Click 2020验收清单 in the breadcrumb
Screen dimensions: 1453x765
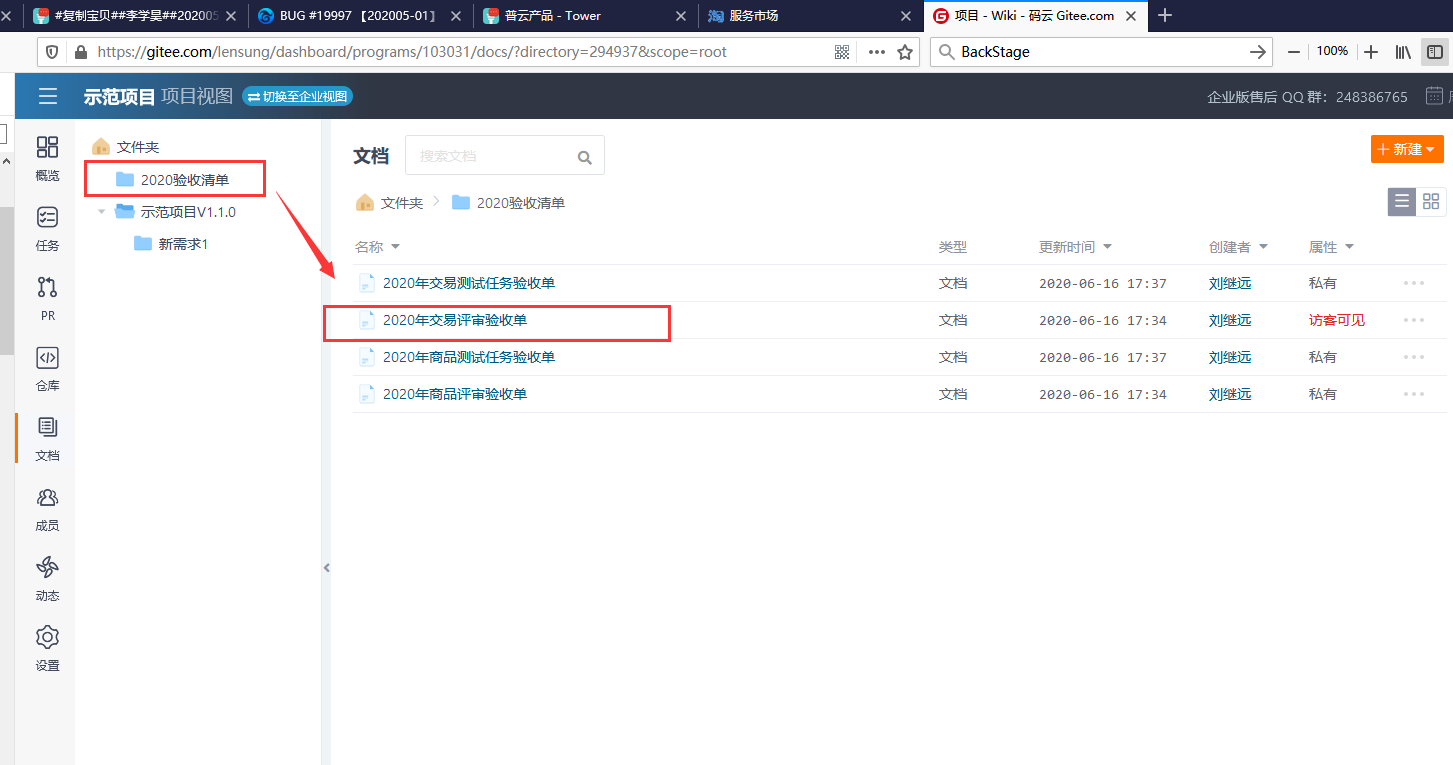[521, 203]
